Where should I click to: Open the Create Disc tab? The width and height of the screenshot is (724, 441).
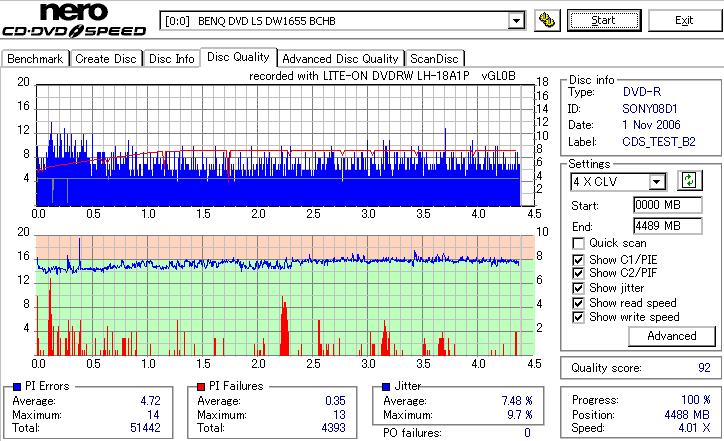106,59
